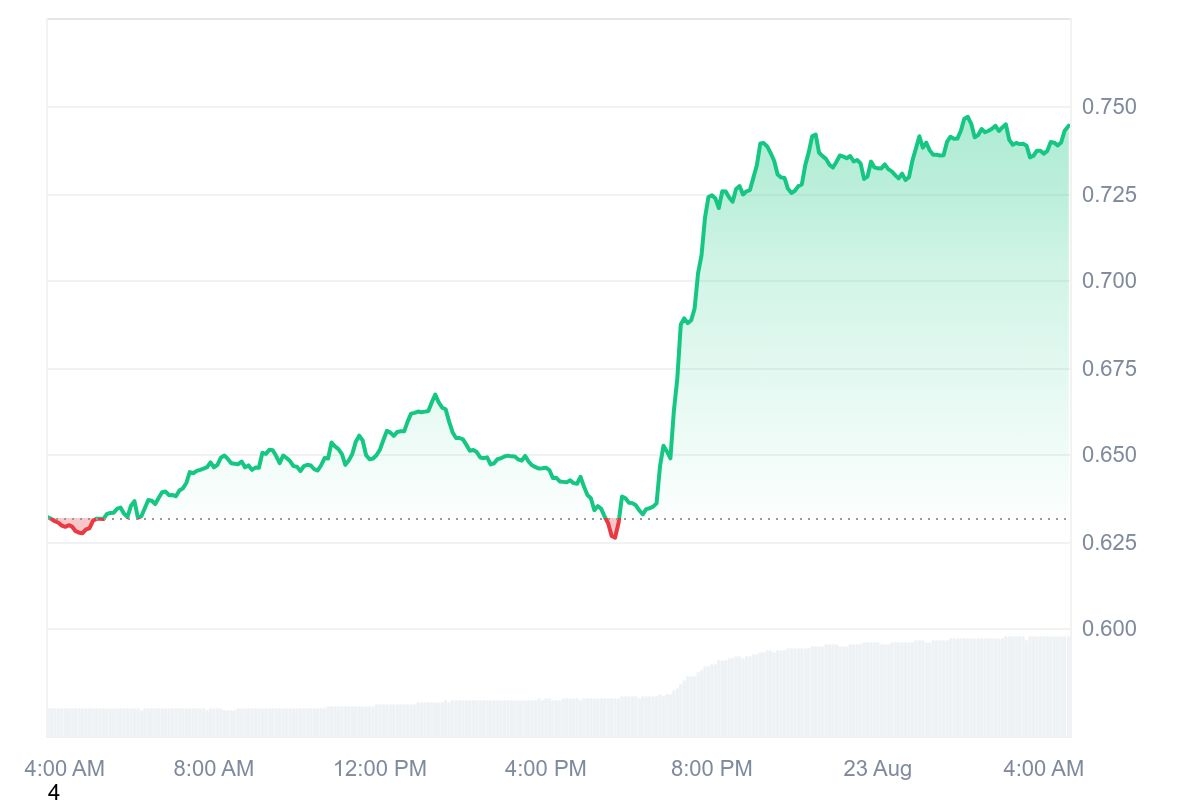This screenshot has width=1200, height=800.
Task: Click the 0.600 price axis label
Action: pyautogui.click(x=1109, y=629)
